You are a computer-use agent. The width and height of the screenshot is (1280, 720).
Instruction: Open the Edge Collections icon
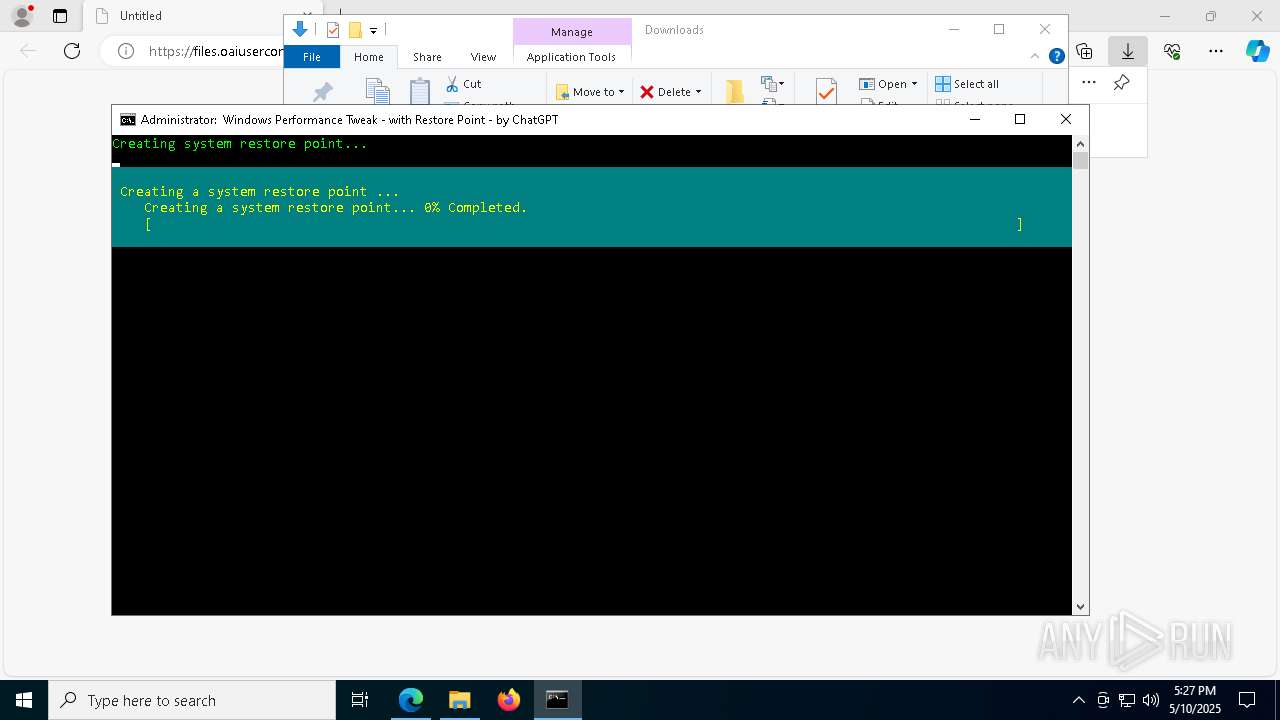tap(1084, 51)
